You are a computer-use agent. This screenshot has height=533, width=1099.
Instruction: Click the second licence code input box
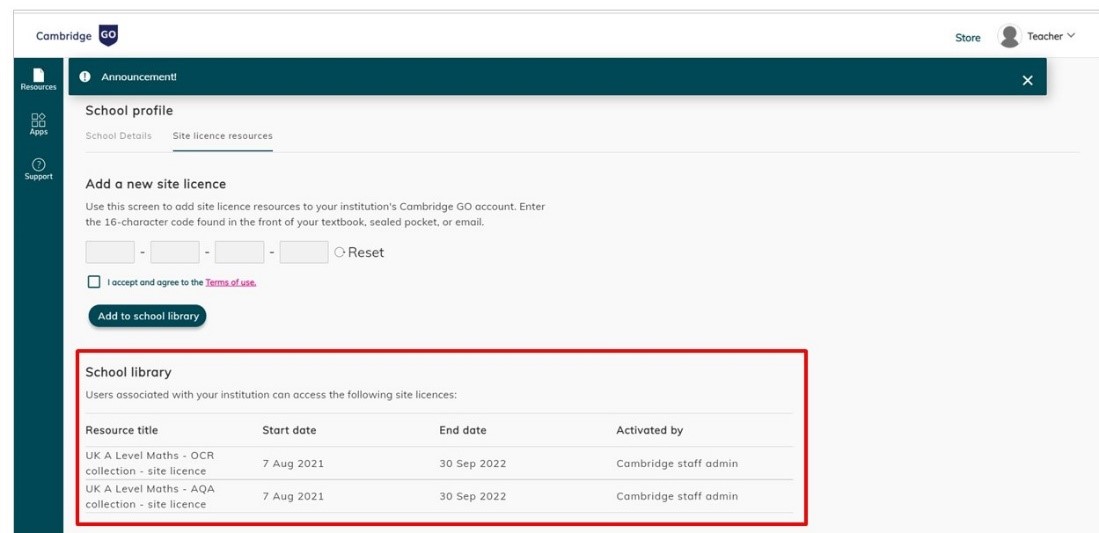pyautogui.click(x=175, y=252)
